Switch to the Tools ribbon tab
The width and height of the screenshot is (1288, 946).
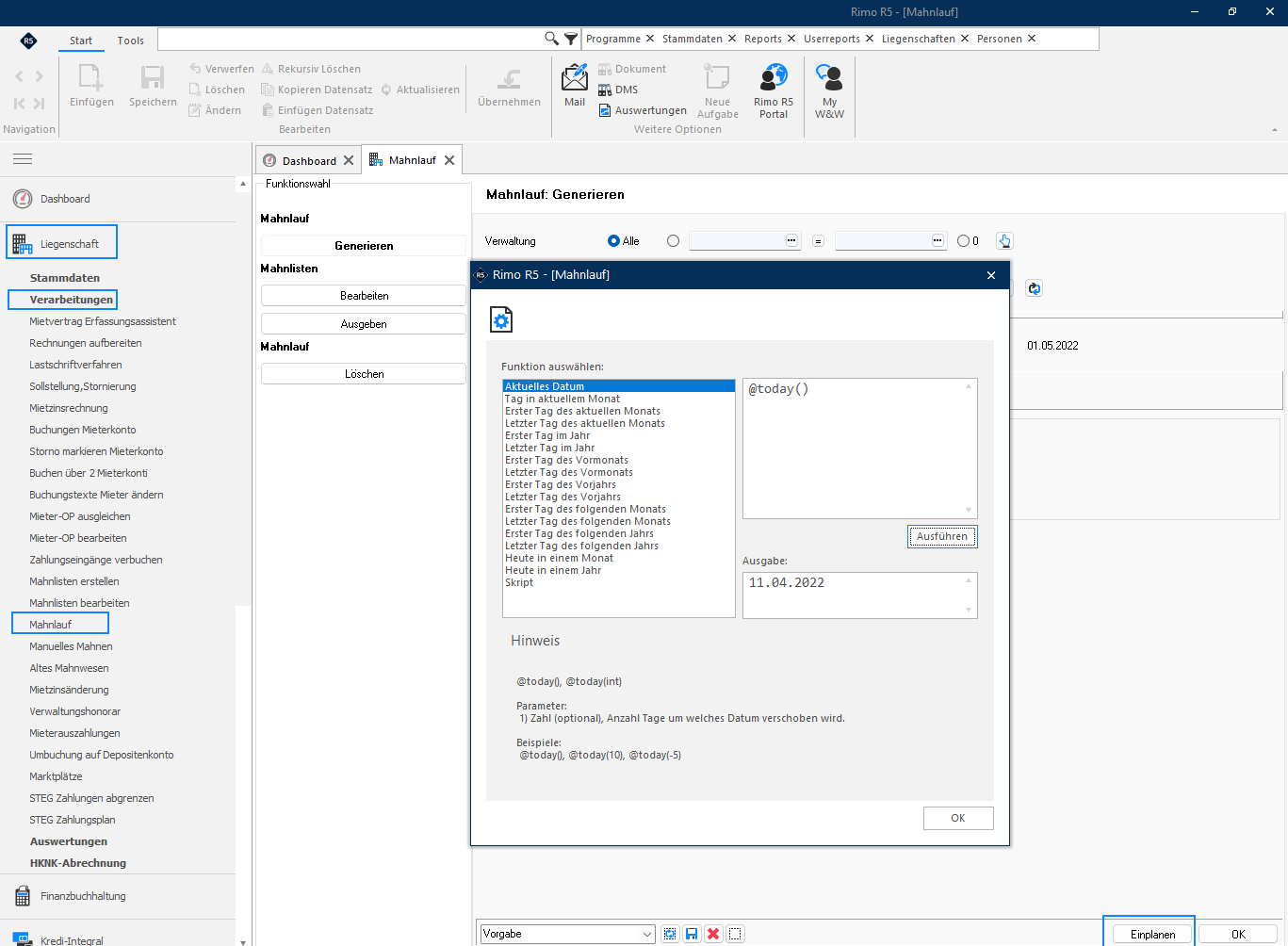pyautogui.click(x=131, y=41)
